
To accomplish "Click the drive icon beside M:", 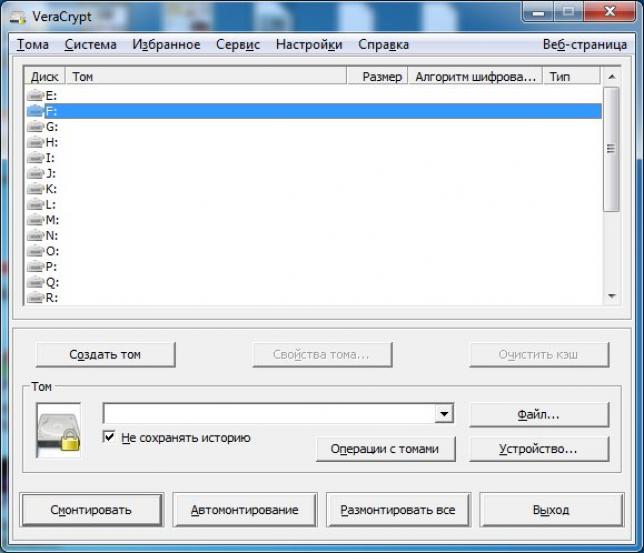I will click(35, 220).
